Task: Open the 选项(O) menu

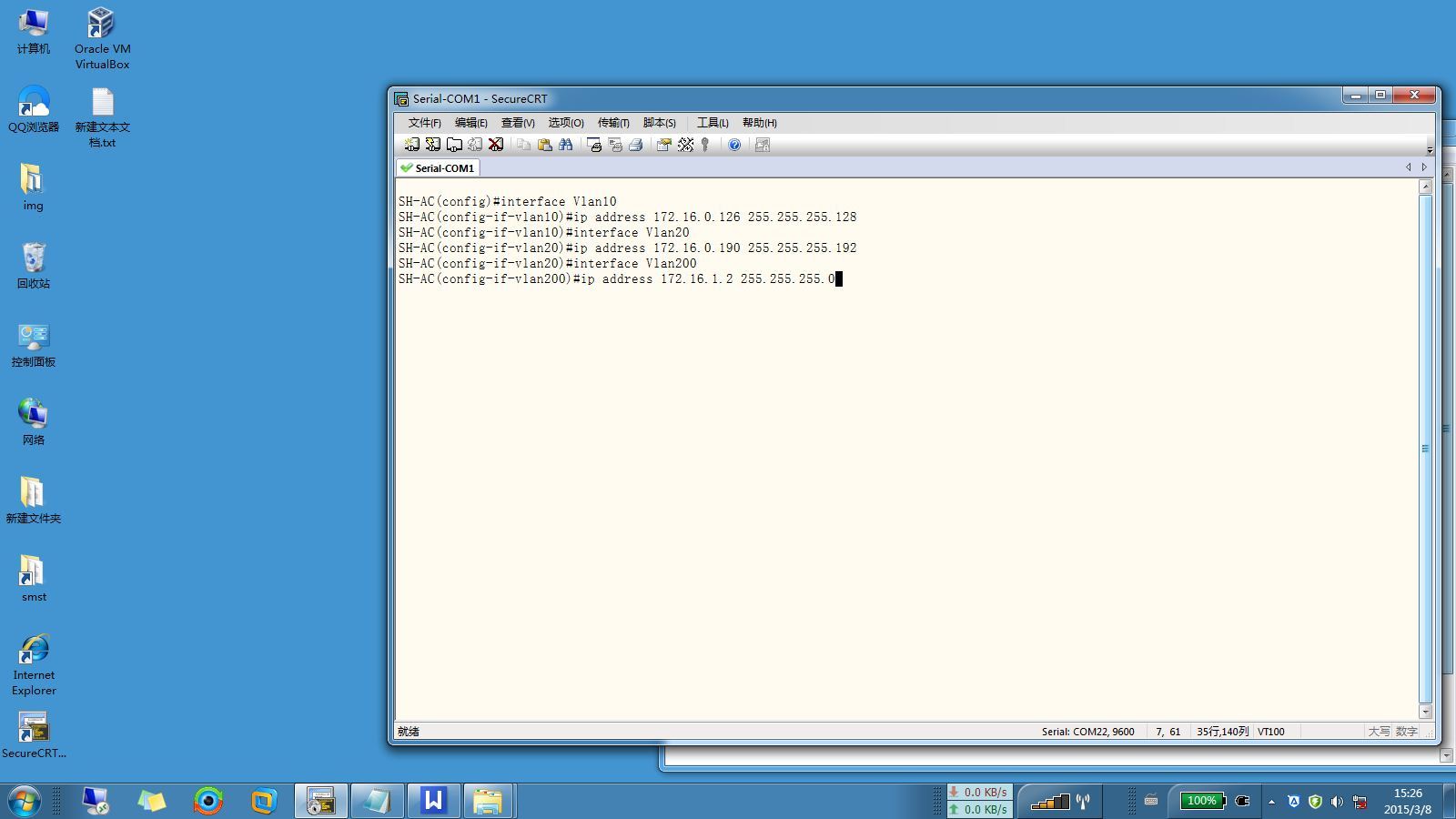Action: tap(565, 123)
